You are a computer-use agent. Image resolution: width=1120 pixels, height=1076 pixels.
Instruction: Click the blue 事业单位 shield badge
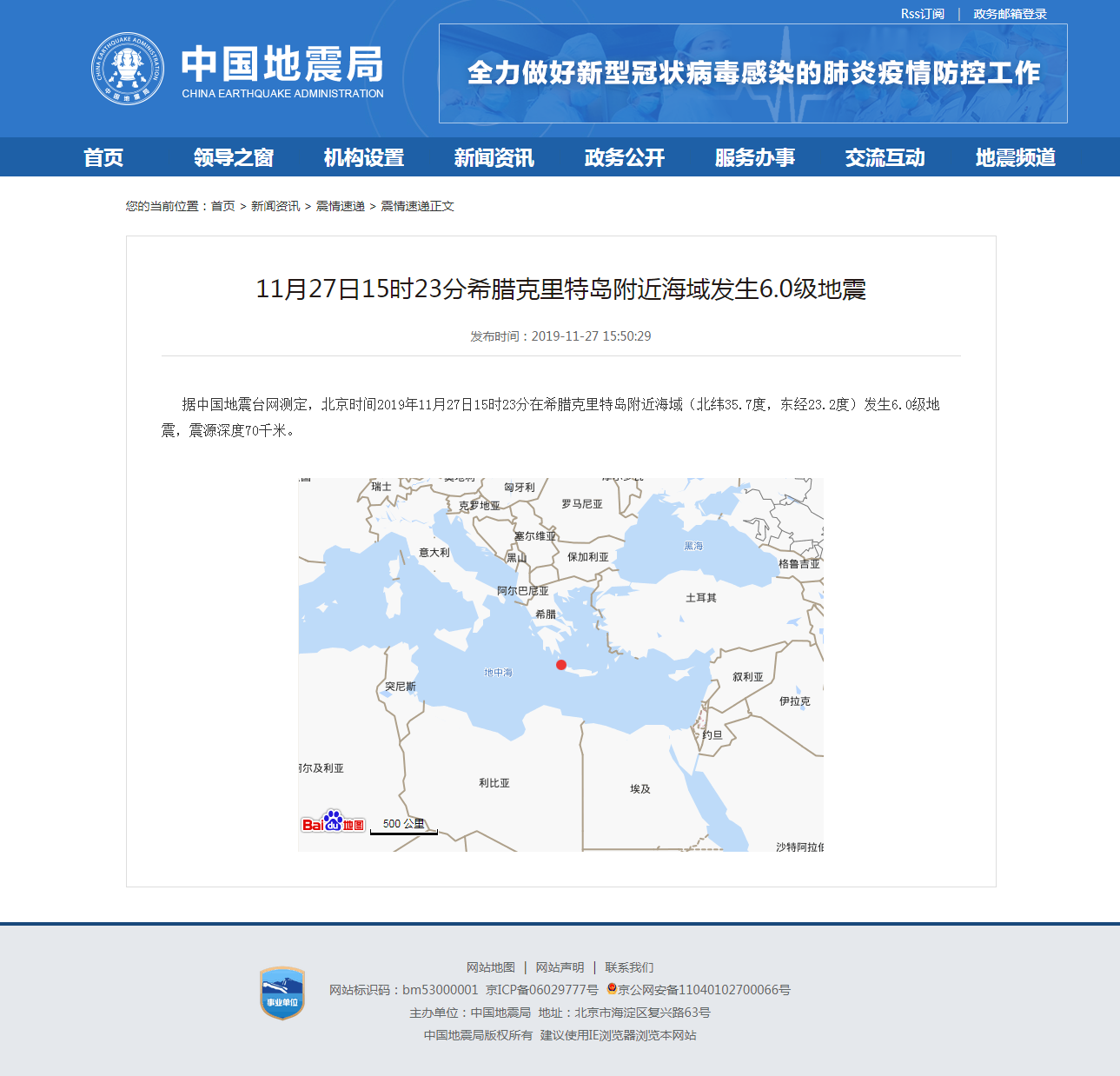point(282,993)
